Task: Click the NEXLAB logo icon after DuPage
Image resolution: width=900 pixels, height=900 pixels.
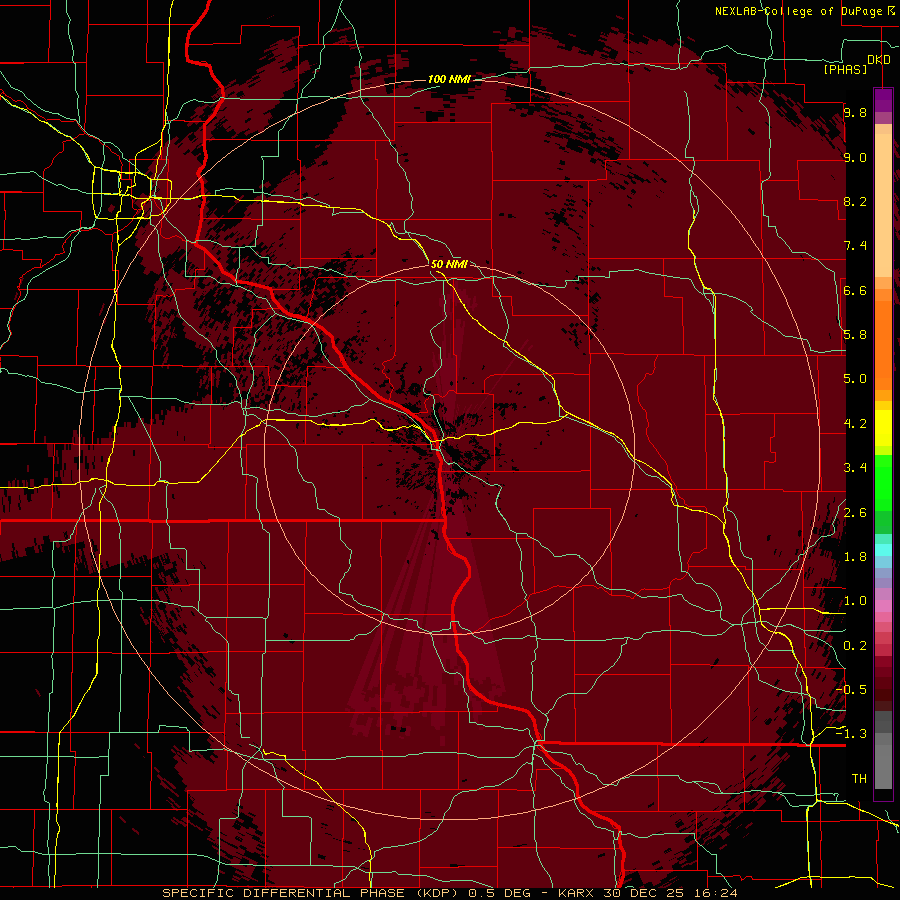Action: [x=892, y=10]
